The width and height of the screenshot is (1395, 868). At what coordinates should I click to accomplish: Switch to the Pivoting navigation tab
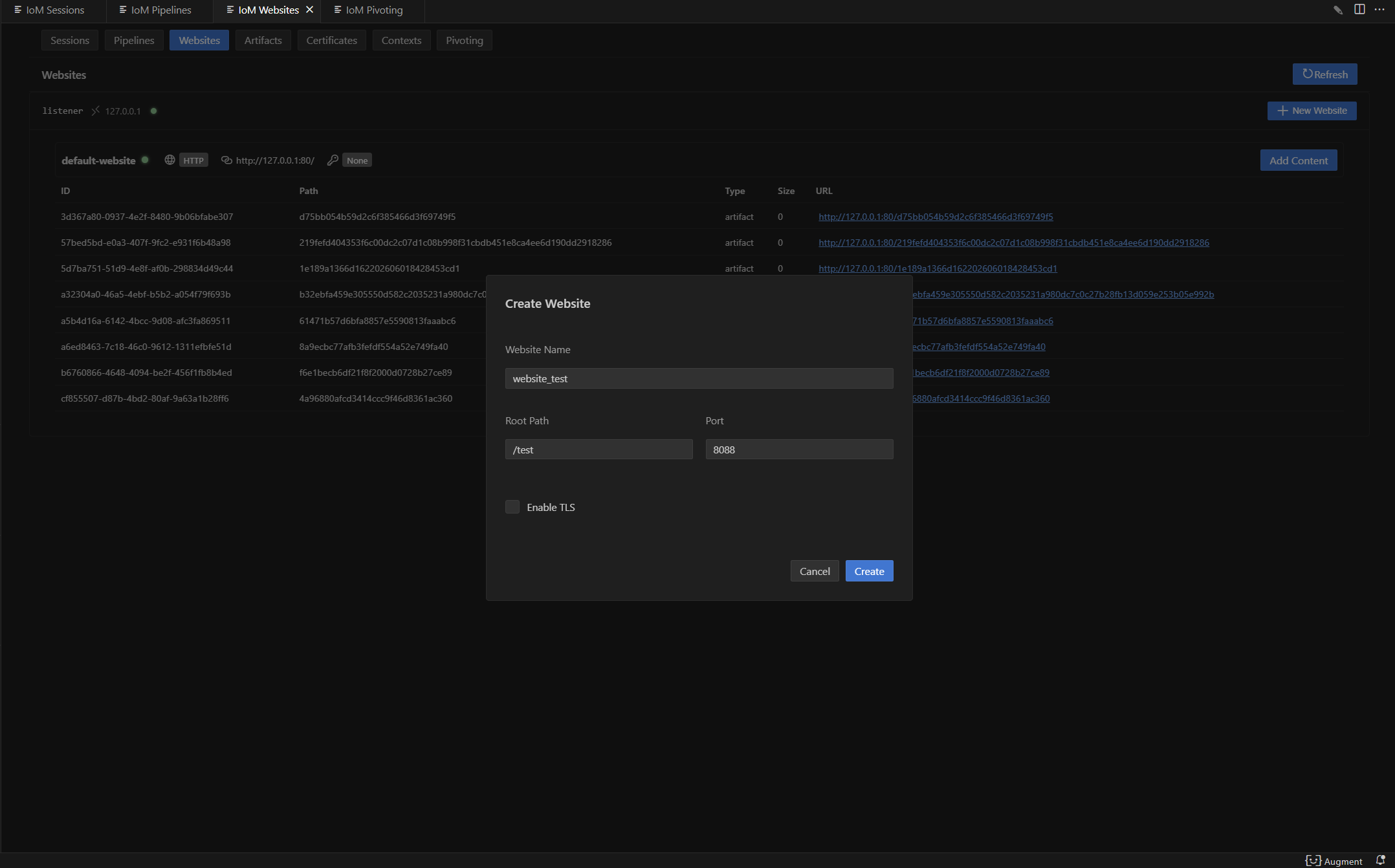click(465, 40)
